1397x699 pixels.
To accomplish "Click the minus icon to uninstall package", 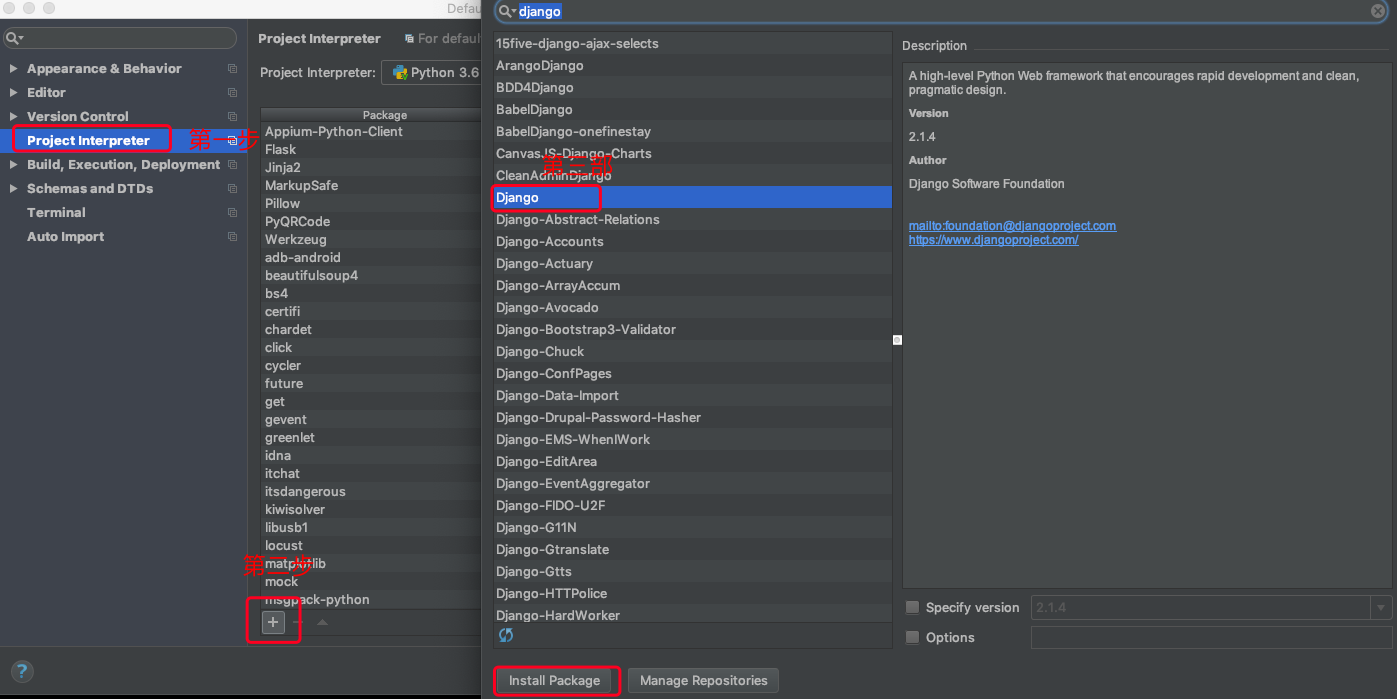I will tap(297, 622).
